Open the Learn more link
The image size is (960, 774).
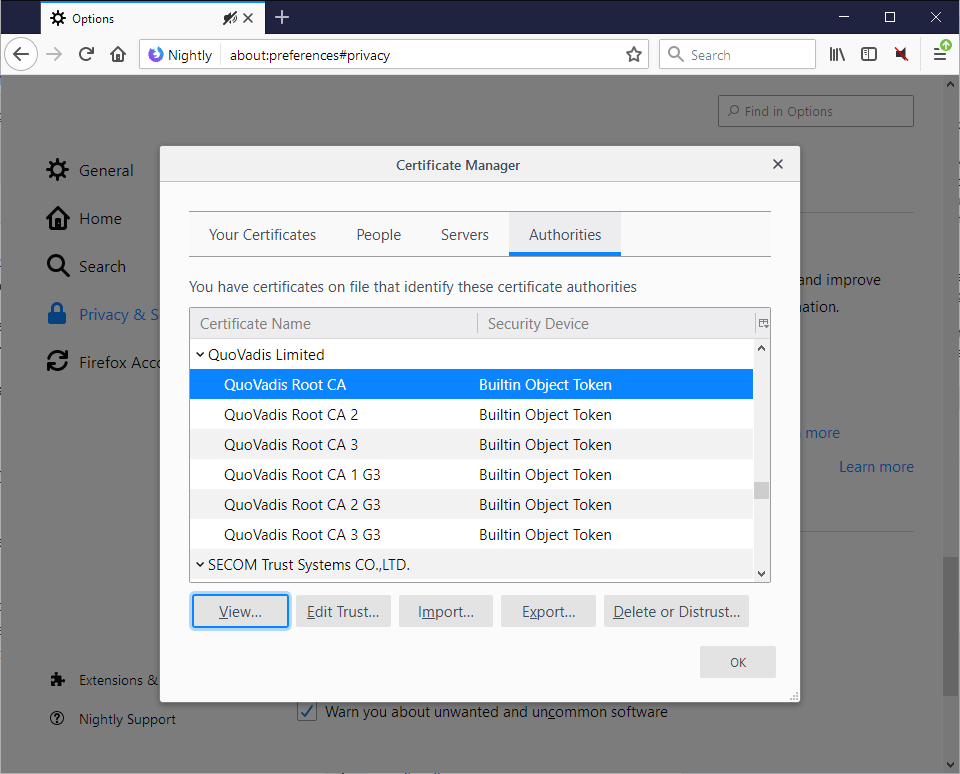click(876, 467)
